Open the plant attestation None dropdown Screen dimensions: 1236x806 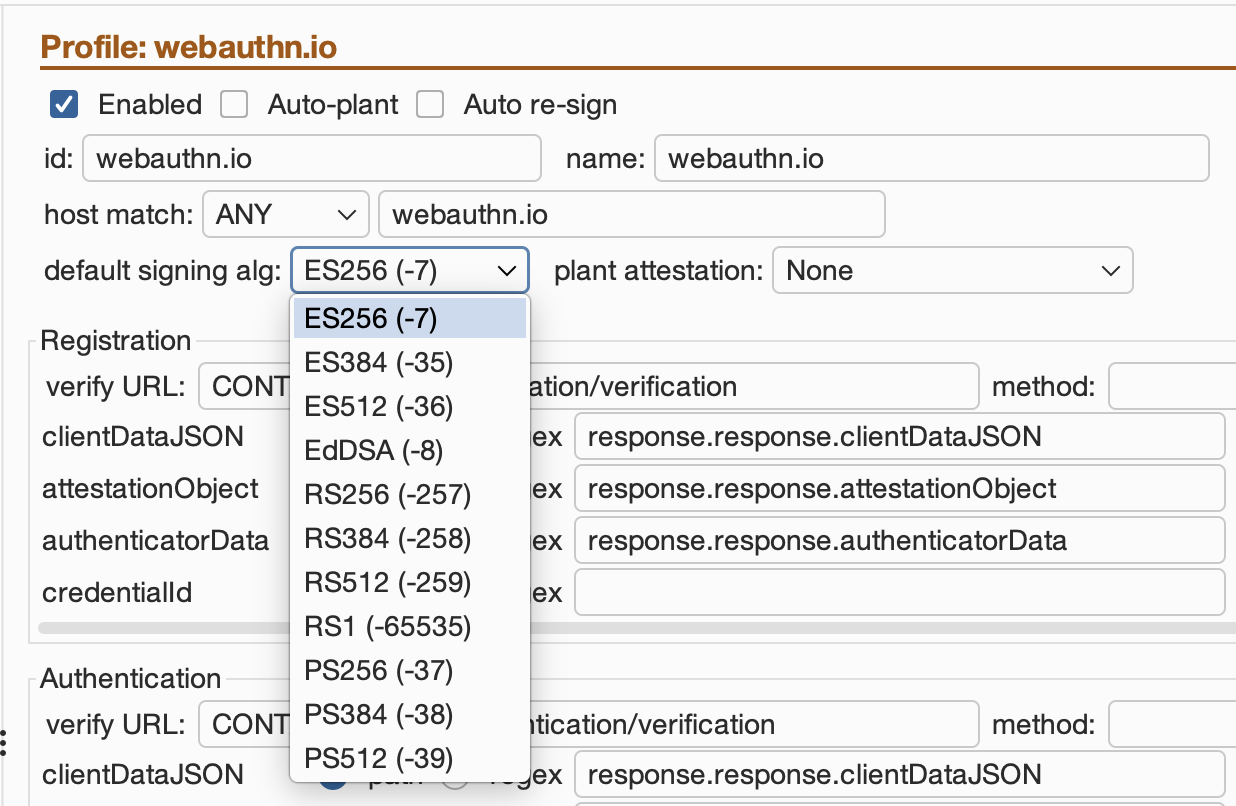[953, 270]
